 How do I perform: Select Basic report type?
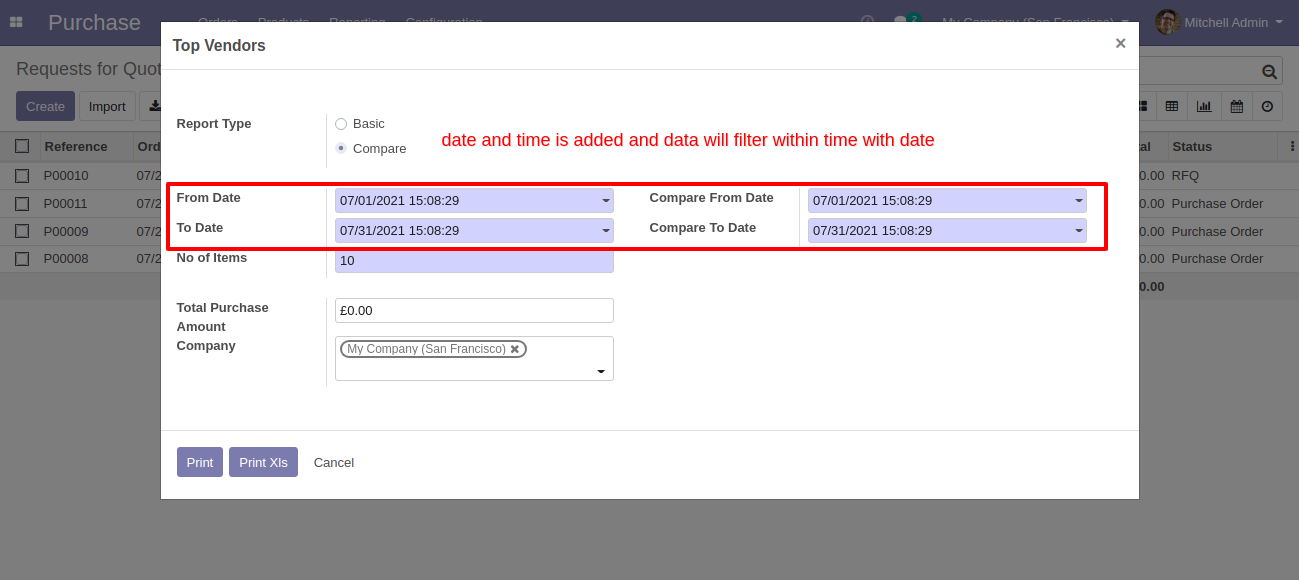coord(341,124)
